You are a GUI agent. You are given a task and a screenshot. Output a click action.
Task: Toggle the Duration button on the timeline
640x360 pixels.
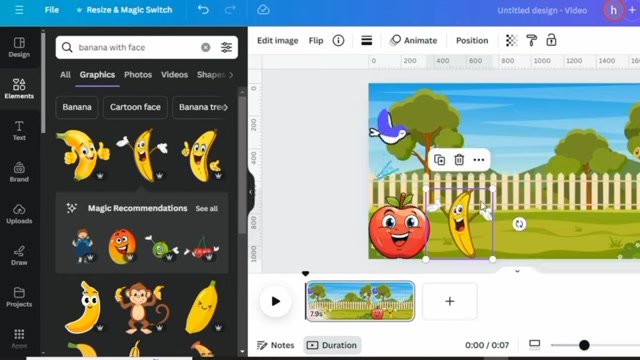coord(332,345)
